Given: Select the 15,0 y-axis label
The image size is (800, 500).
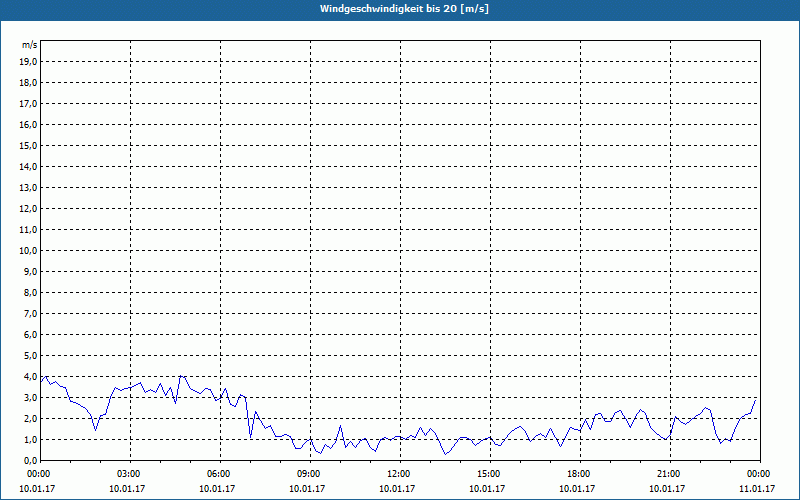Looking at the screenshot, I should [x=29, y=145].
